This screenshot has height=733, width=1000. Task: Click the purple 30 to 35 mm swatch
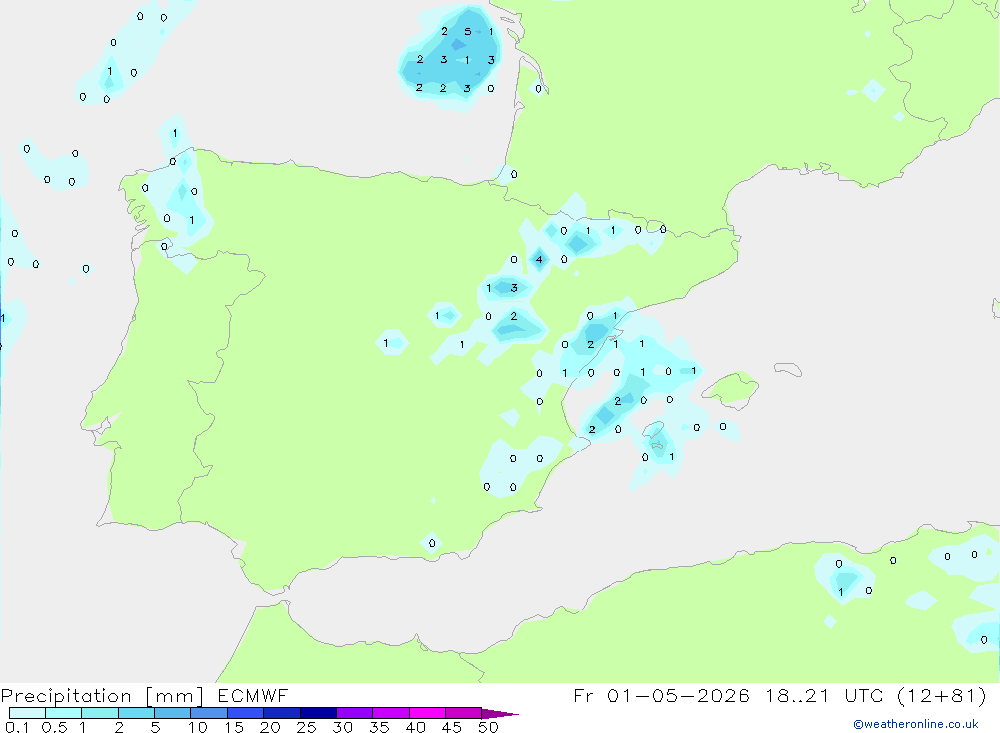(354, 713)
